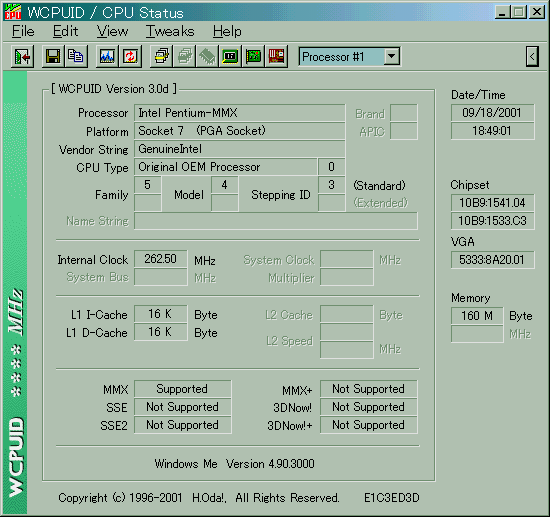Click chipset value 10B9:1541.04
Image resolution: width=550 pixels, height=517 pixels.
tap(492, 203)
